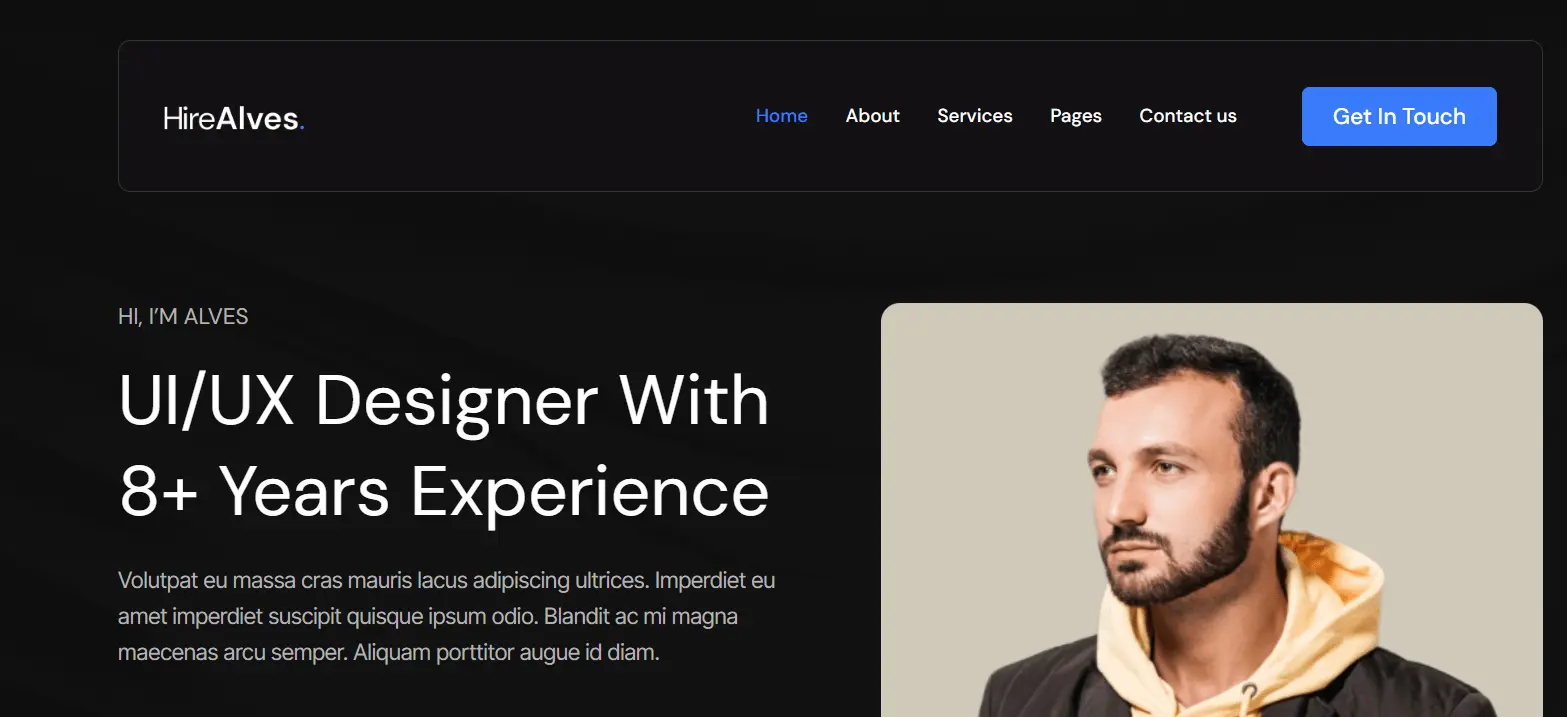Viewport: 1567px width, 717px height.
Task: Go to the About page
Action: [873, 116]
